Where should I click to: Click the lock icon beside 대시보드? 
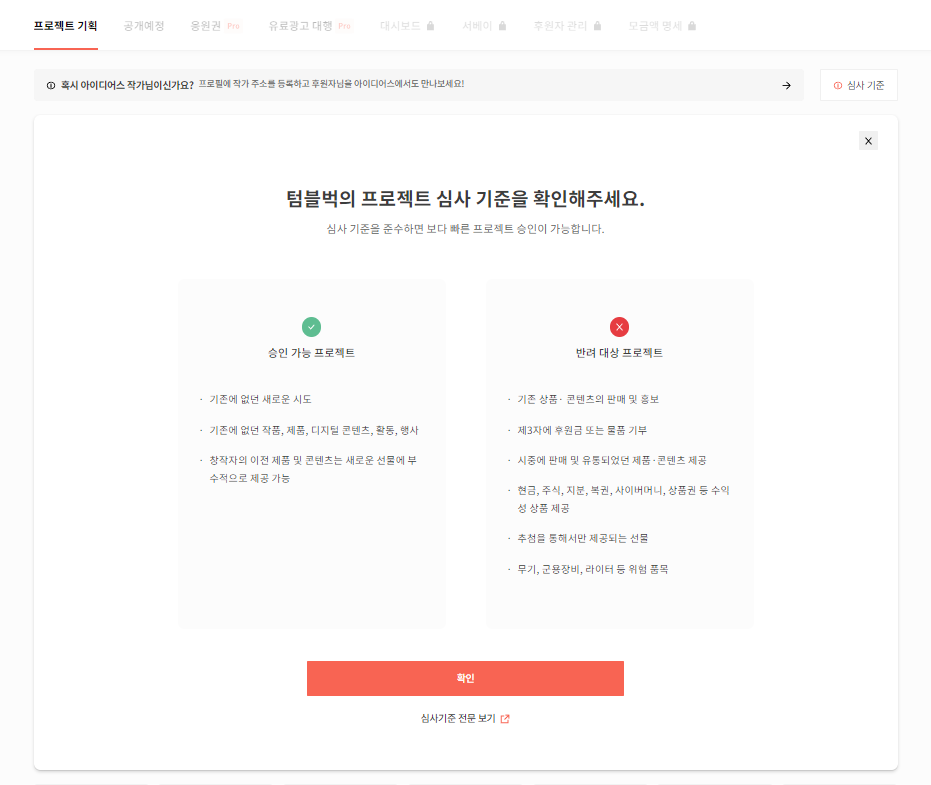(x=430, y=26)
